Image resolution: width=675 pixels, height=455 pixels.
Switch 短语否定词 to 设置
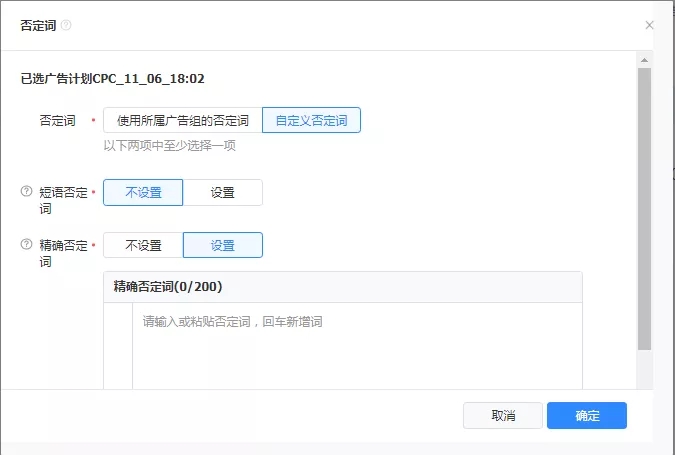[x=222, y=193]
